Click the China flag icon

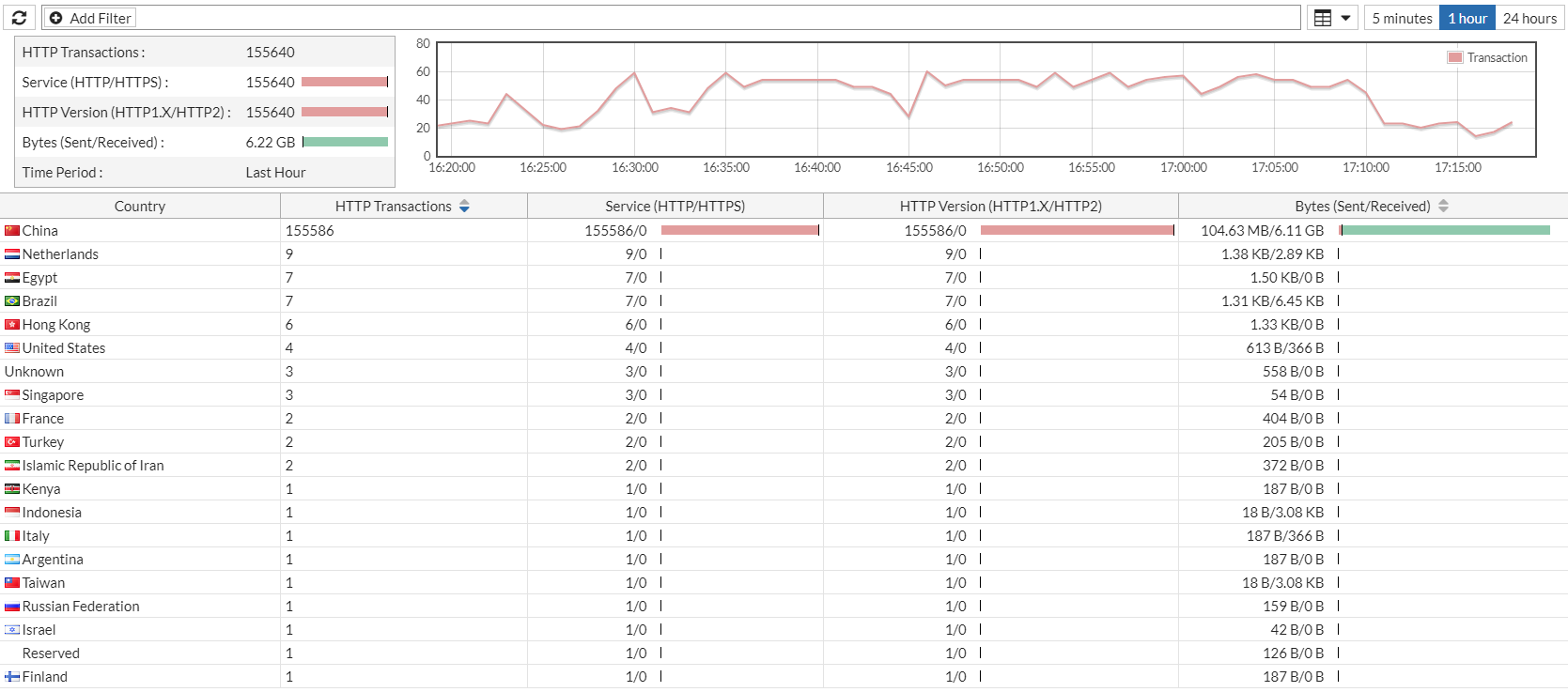pyautogui.click(x=12, y=231)
